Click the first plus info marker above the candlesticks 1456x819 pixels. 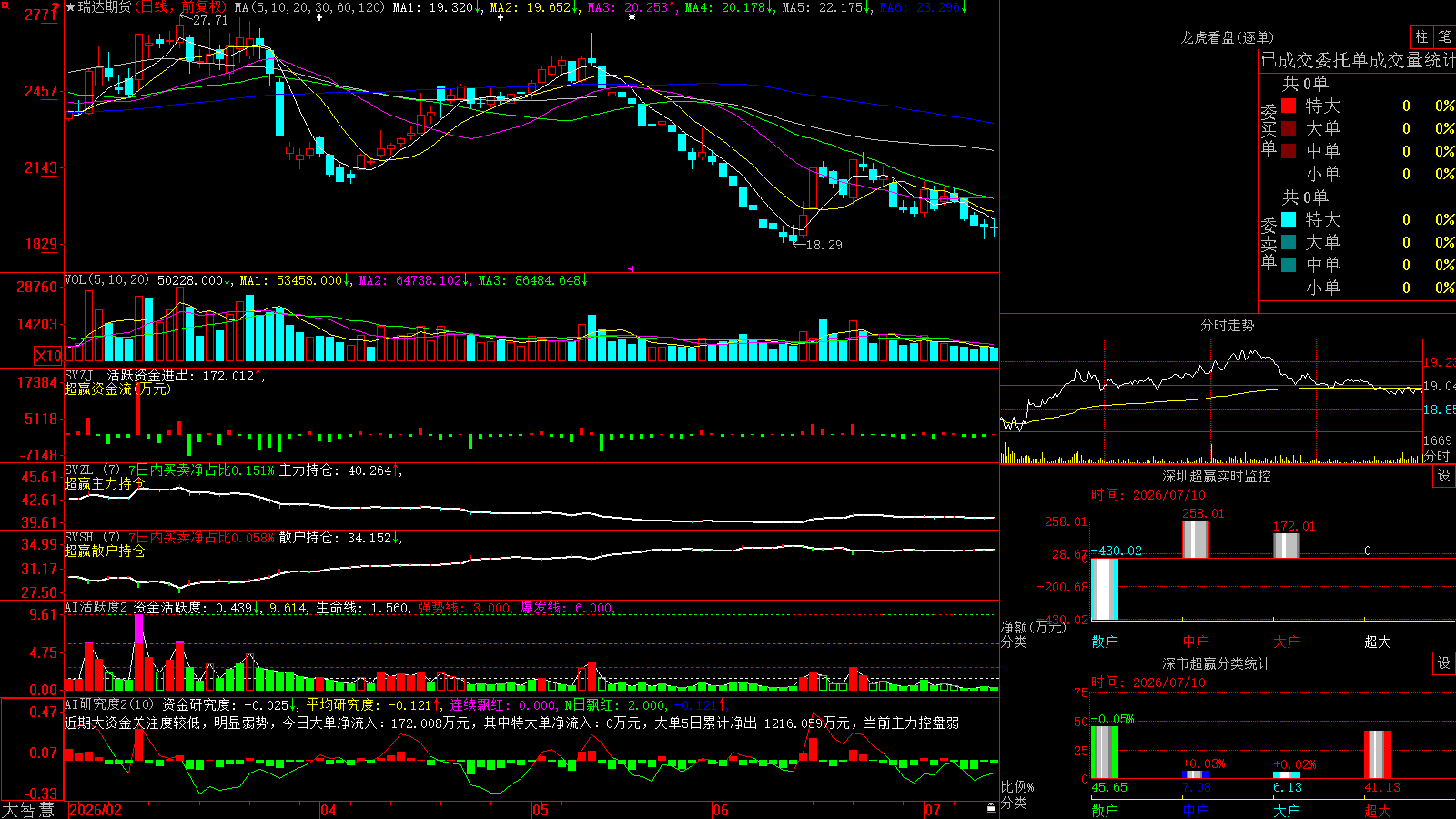point(319,17)
